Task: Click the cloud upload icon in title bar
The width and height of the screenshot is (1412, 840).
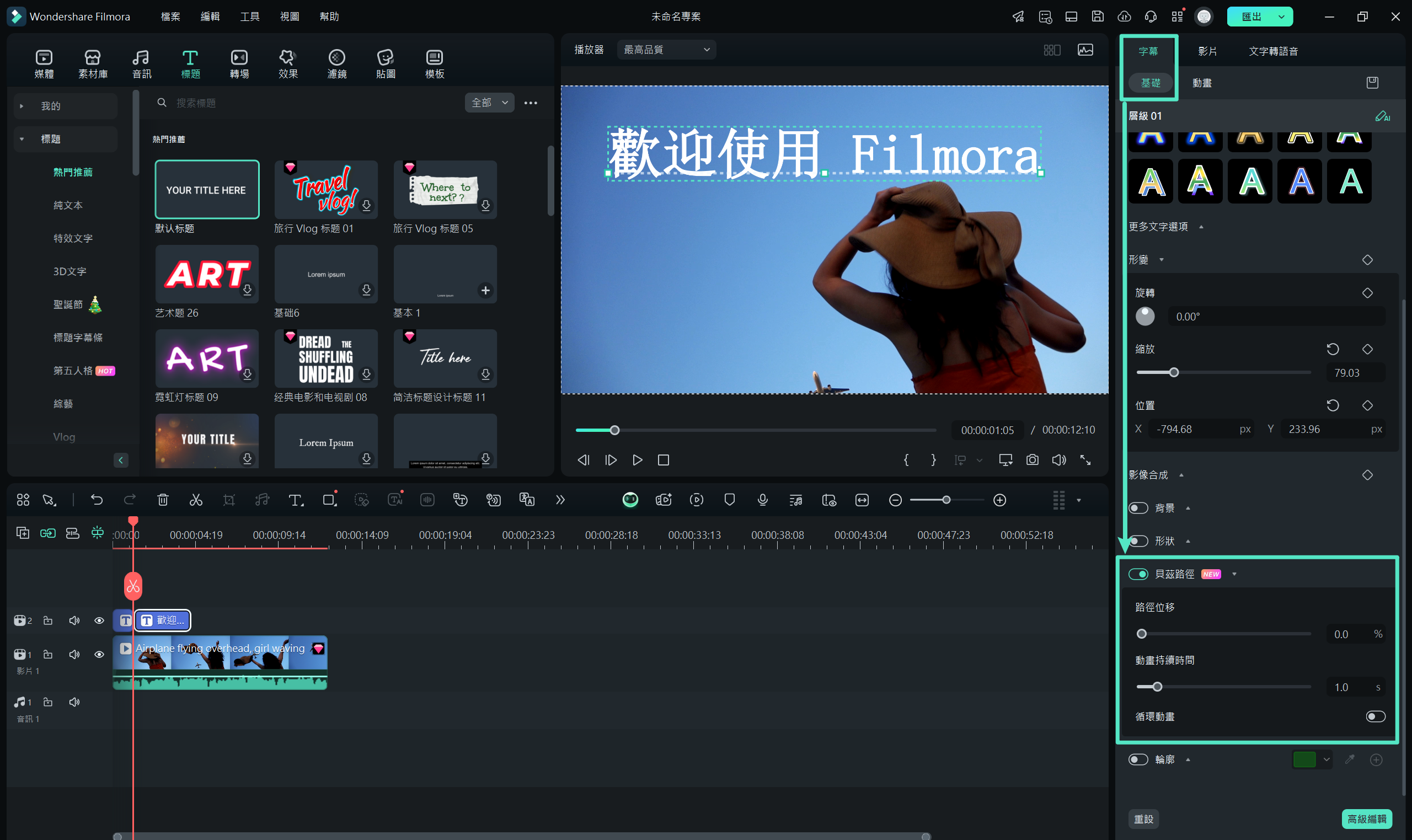Action: [x=1125, y=17]
